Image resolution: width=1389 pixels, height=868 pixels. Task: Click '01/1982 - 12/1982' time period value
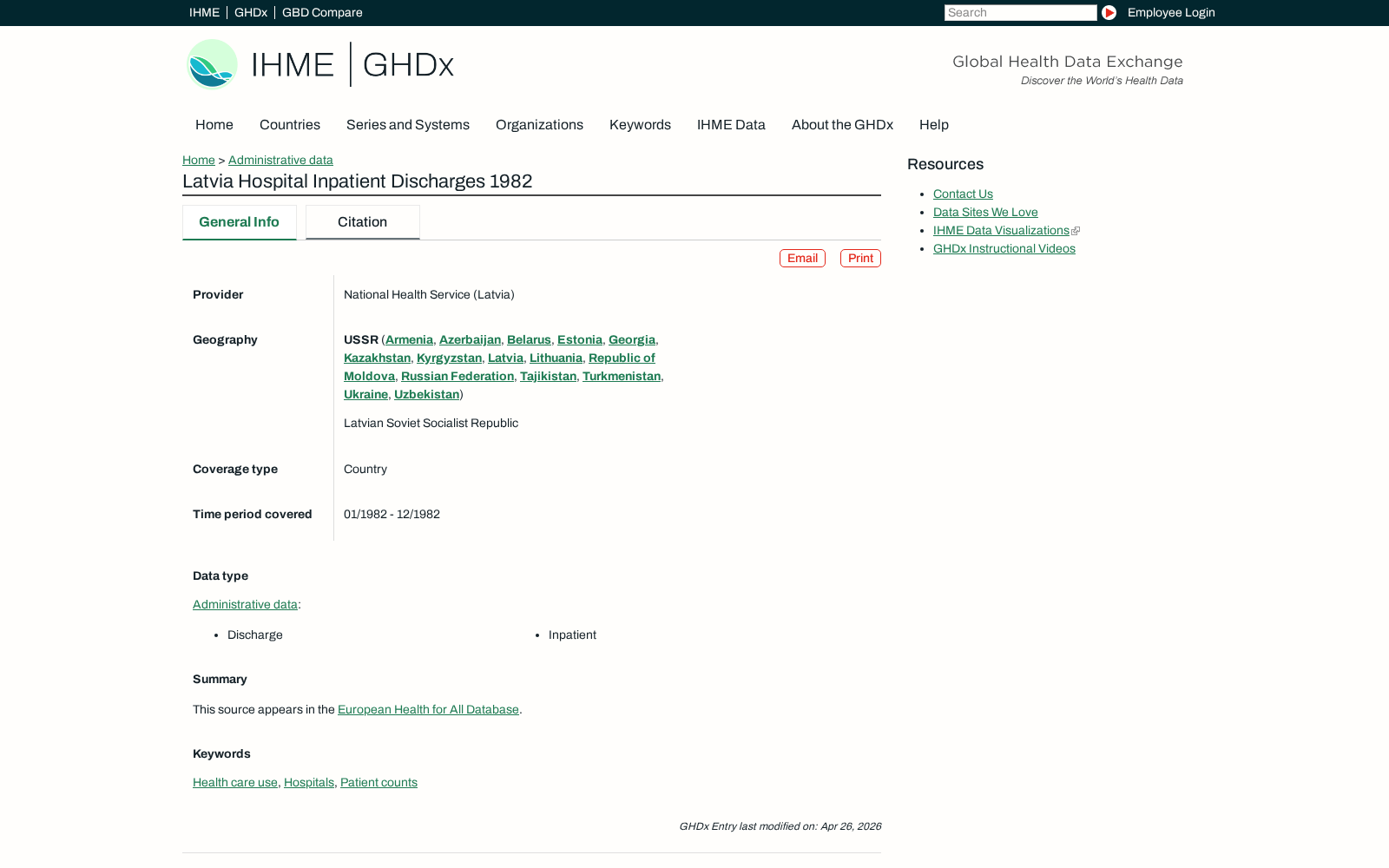point(392,515)
